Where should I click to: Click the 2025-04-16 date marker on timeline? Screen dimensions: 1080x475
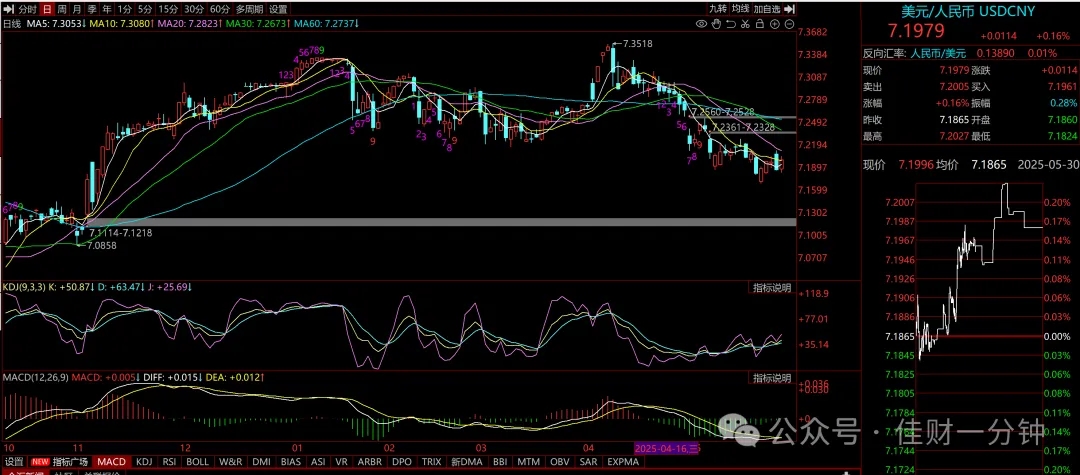pyautogui.click(x=667, y=447)
